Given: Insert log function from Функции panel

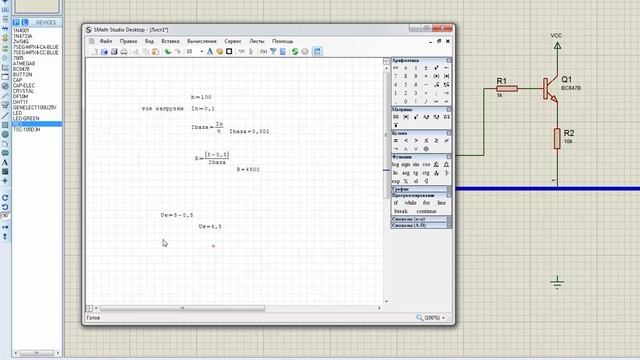Looking at the screenshot, I should (x=396, y=164).
